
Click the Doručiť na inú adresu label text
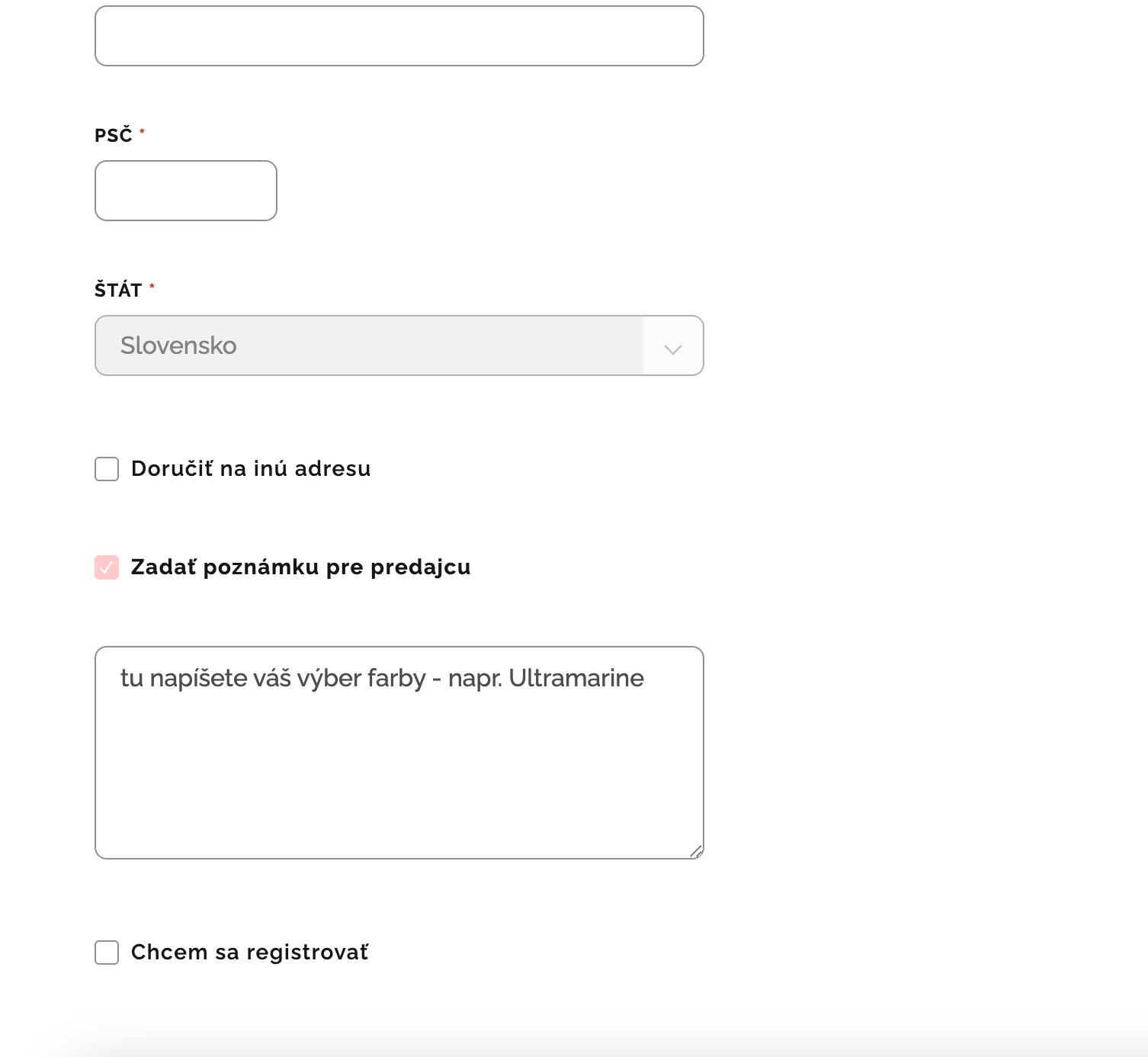pyautogui.click(x=251, y=469)
